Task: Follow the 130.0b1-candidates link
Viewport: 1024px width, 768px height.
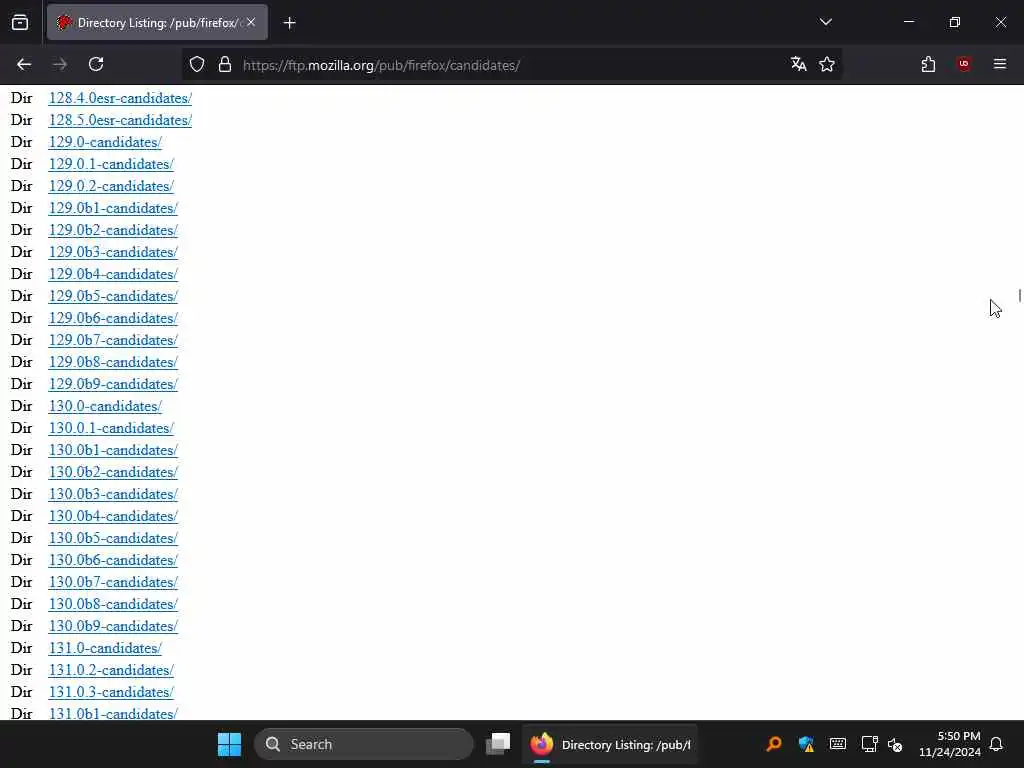Action: pos(113,450)
